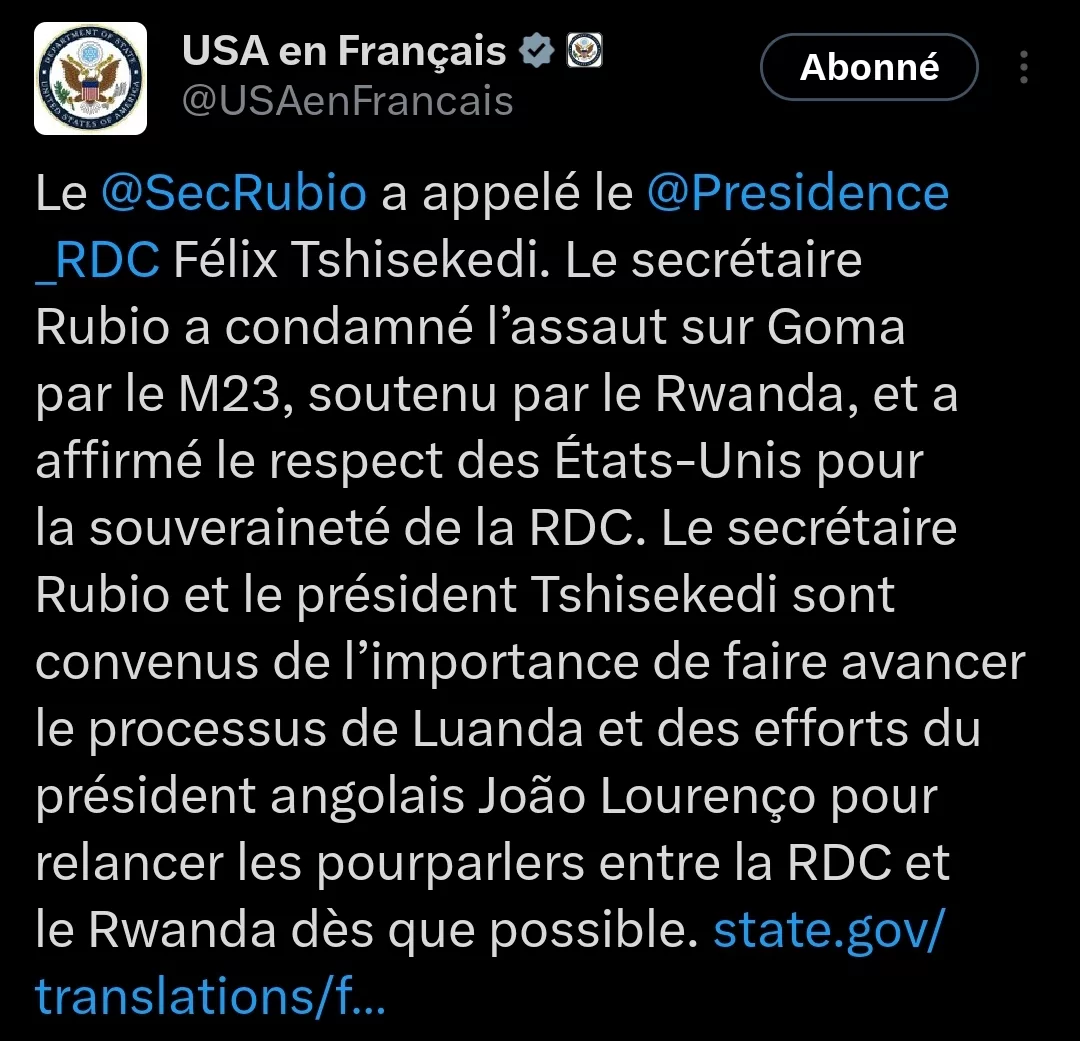Screen dimensions: 1080x1041
Task: Click the truncated "translations/f…" link text
Action: coord(210,997)
